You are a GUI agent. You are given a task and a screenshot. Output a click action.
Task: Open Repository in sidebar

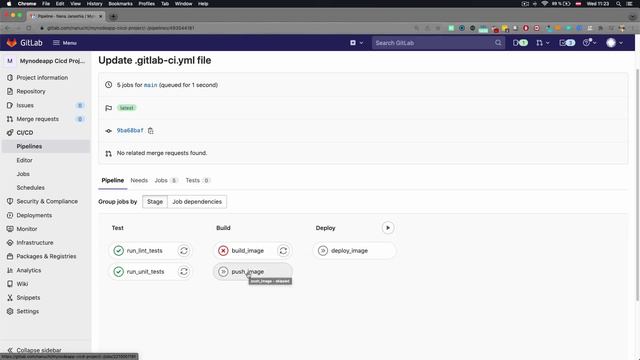[x=46, y=91]
